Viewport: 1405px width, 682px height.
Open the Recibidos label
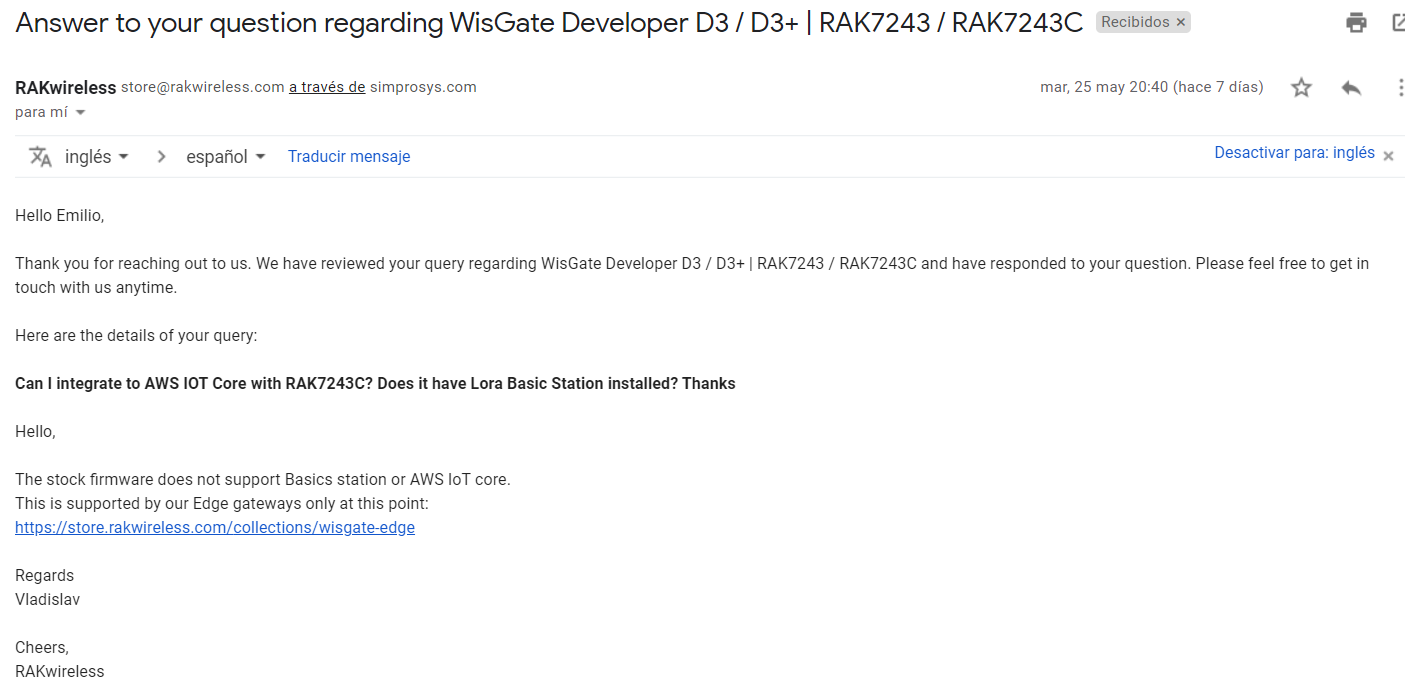[x=1134, y=22]
